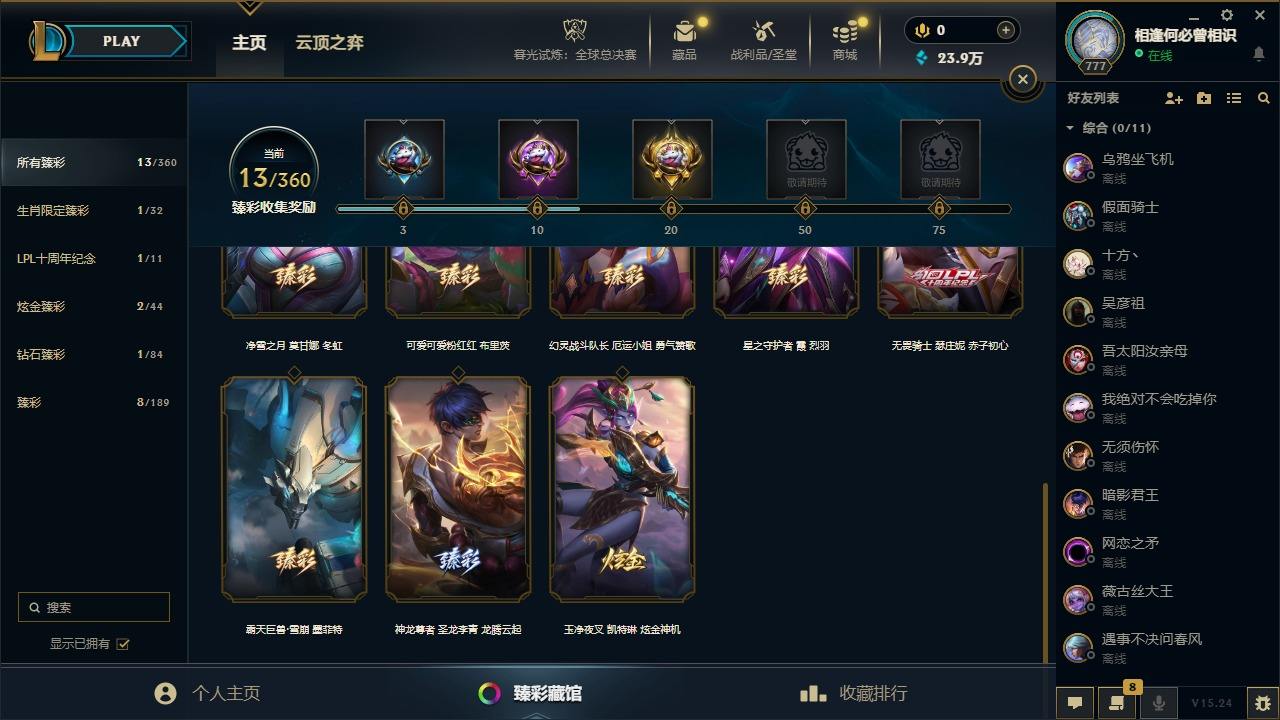
Task: Open the 商城 store icon
Action: point(846,32)
